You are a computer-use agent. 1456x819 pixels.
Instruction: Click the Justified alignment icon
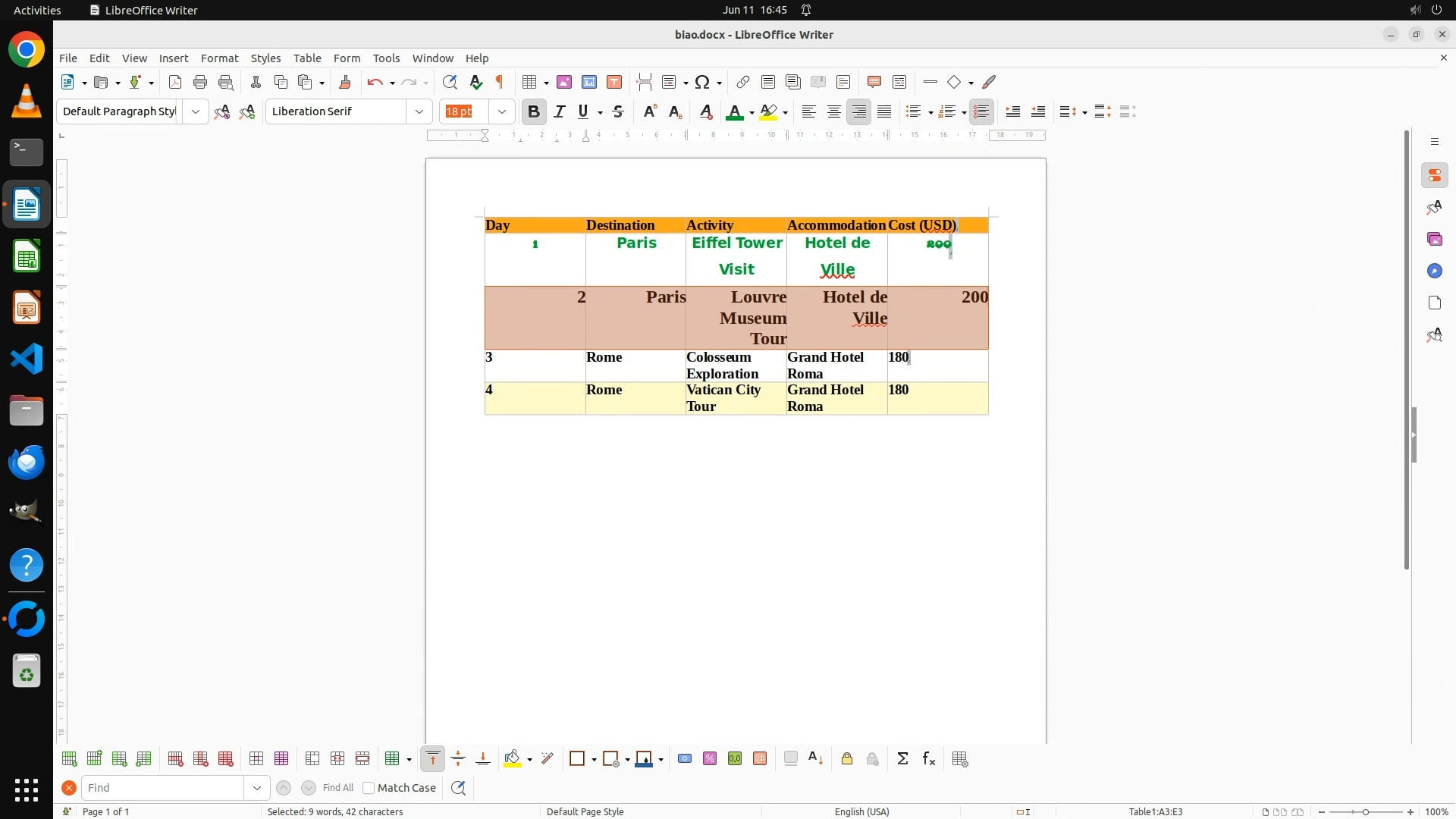[x=884, y=111]
